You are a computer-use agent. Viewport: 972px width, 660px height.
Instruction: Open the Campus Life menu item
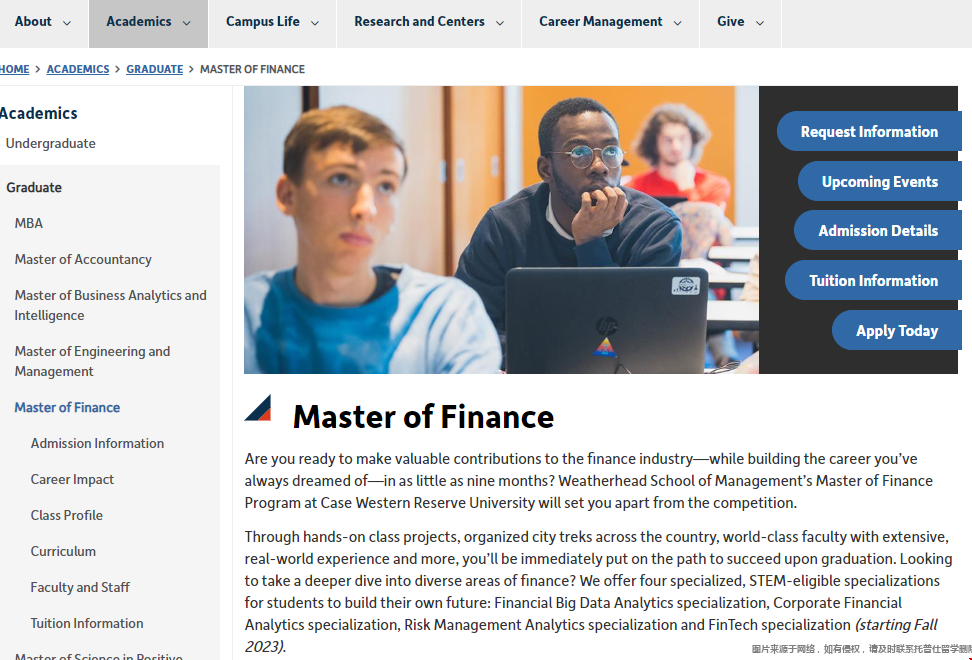(263, 22)
